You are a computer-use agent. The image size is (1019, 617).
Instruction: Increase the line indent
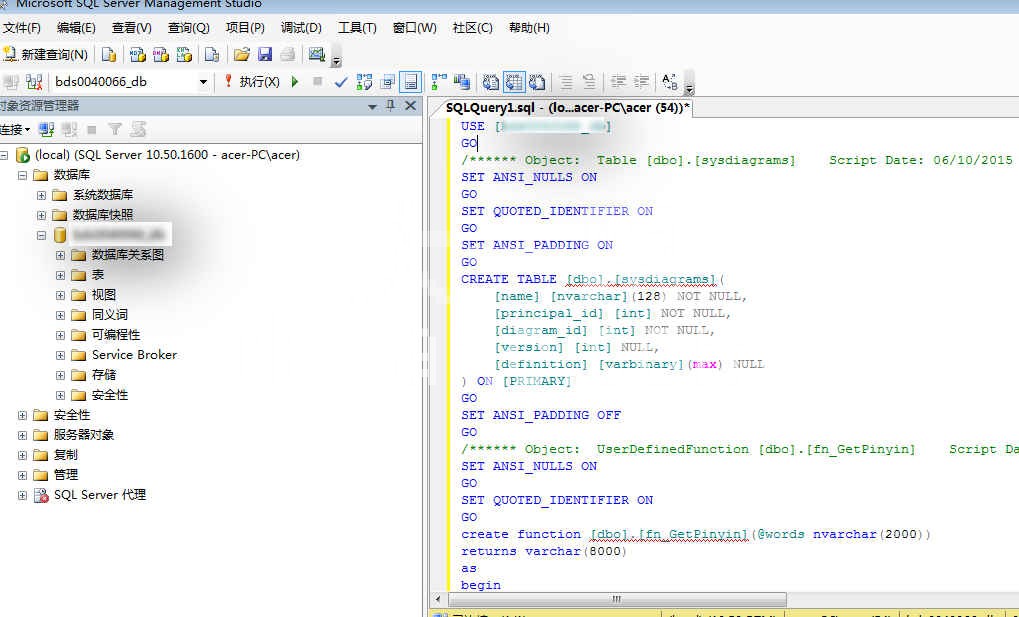tap(641, 82)
